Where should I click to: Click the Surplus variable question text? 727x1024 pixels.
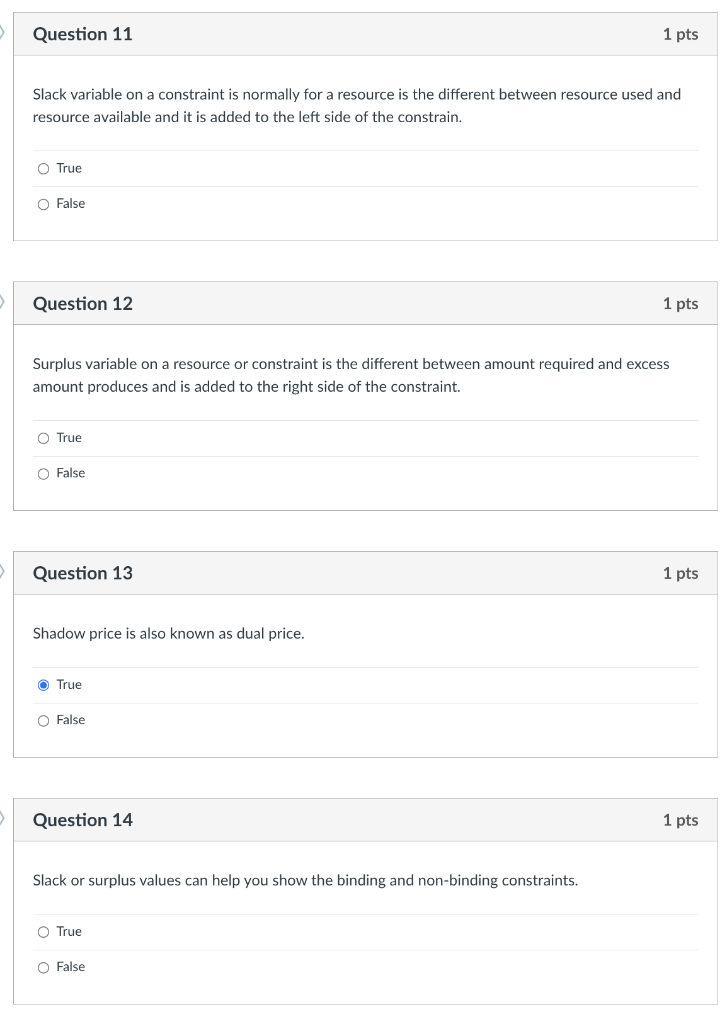point(350,374)
